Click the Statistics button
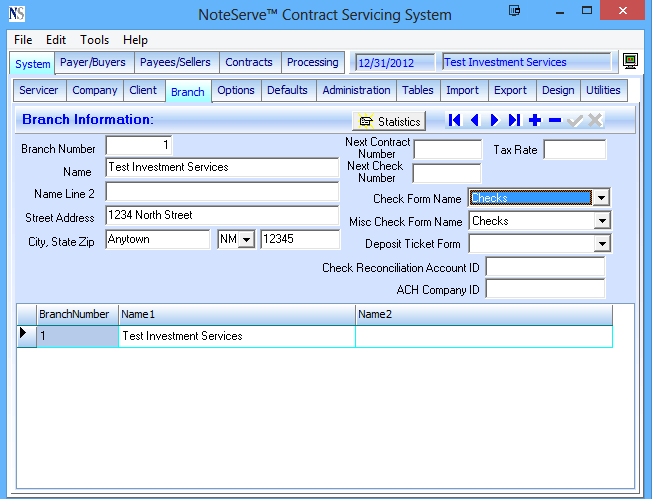 (389, 121)
